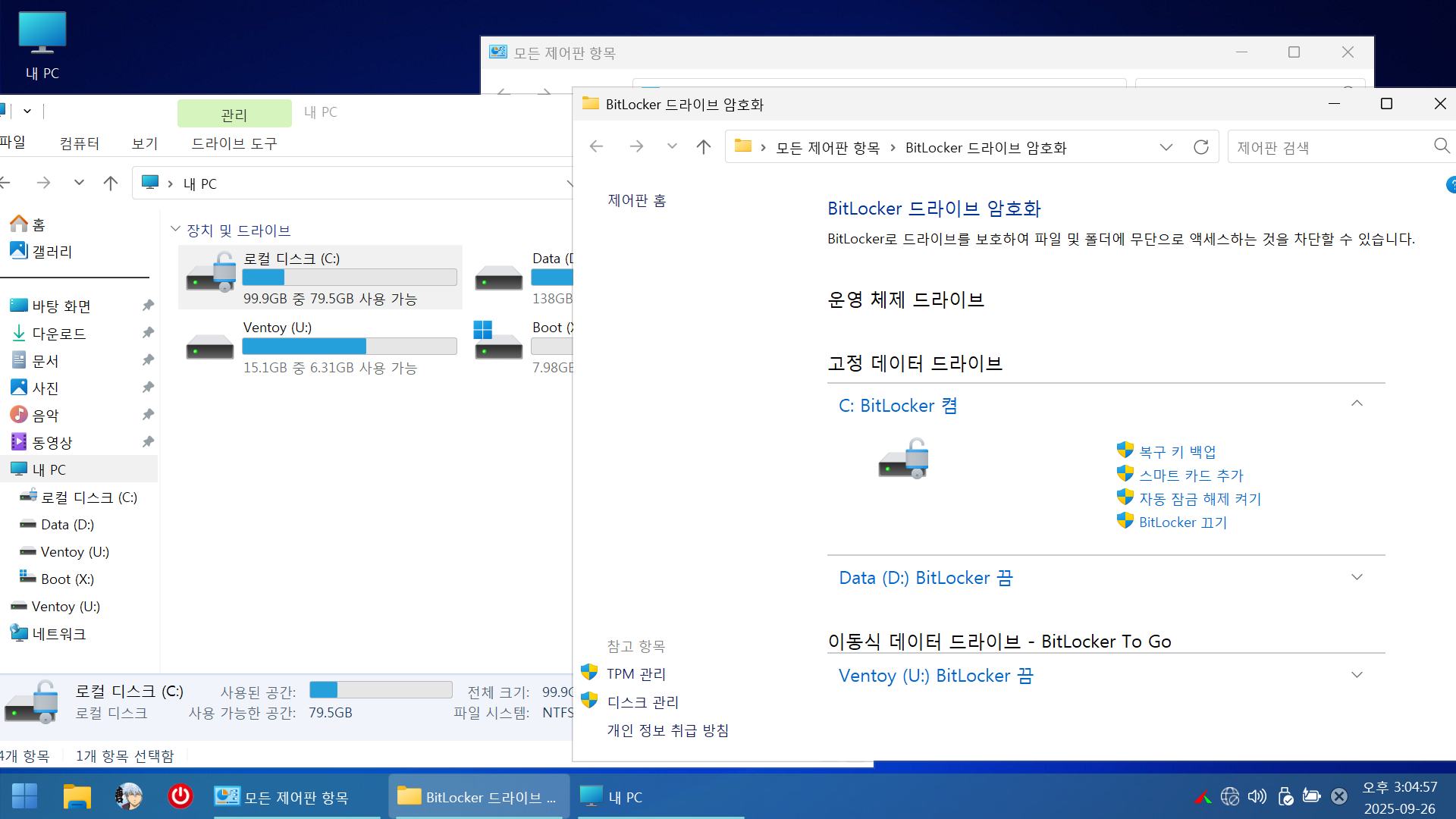Open the 보기 ribbon tab

click(144, 143)
